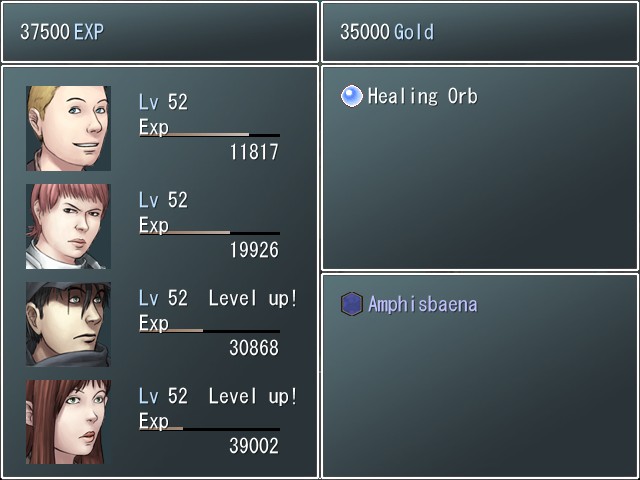Select the red-haired woman portrait
Viewport: 640px width, 480px height.
68,422
